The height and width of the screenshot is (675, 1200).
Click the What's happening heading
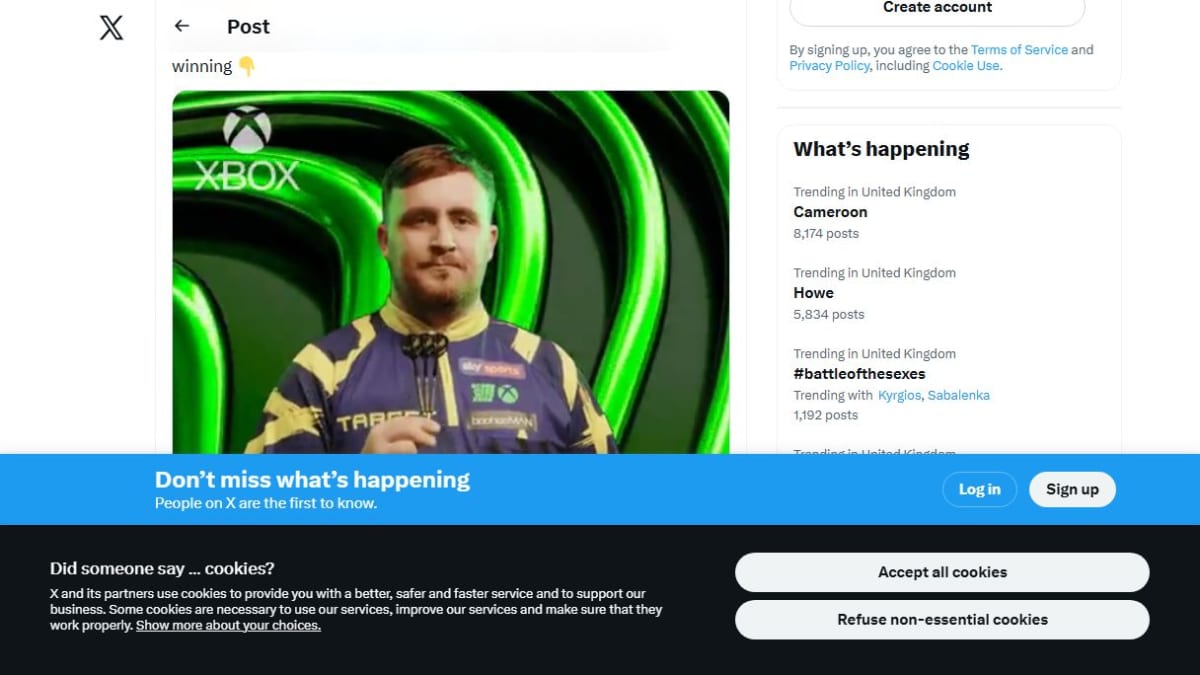(x=881, y=149)
